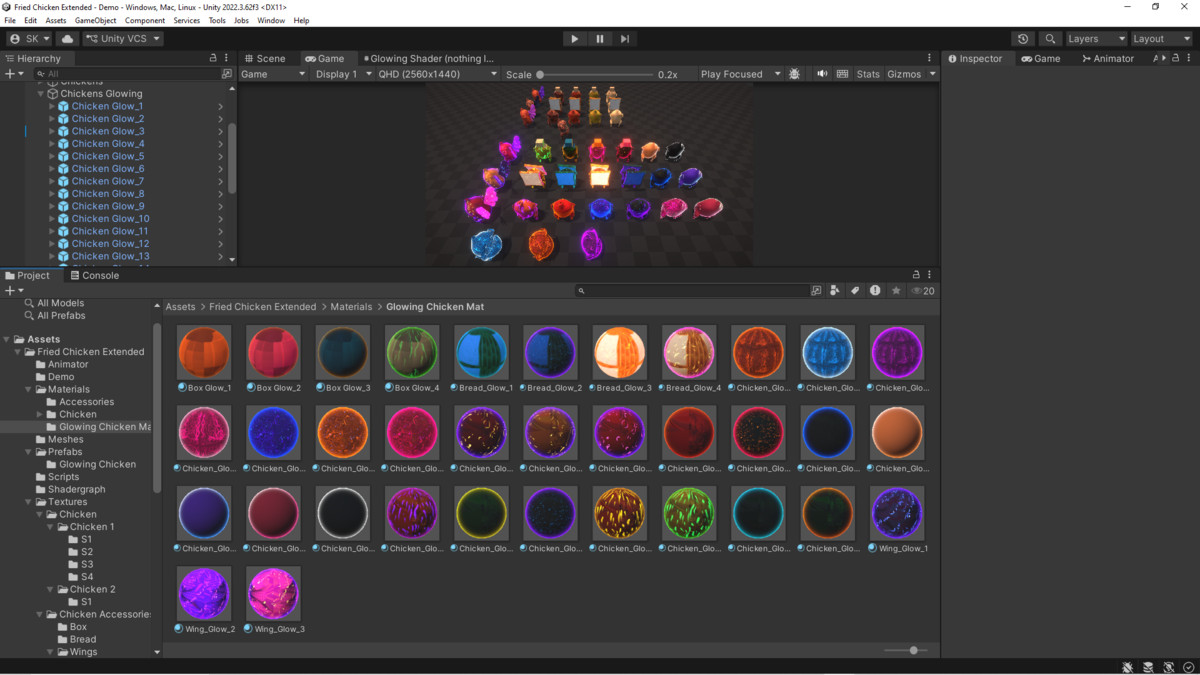Open the cloud services icon
The height and width of the screenshot is (675, 1200).
(68, 39)
